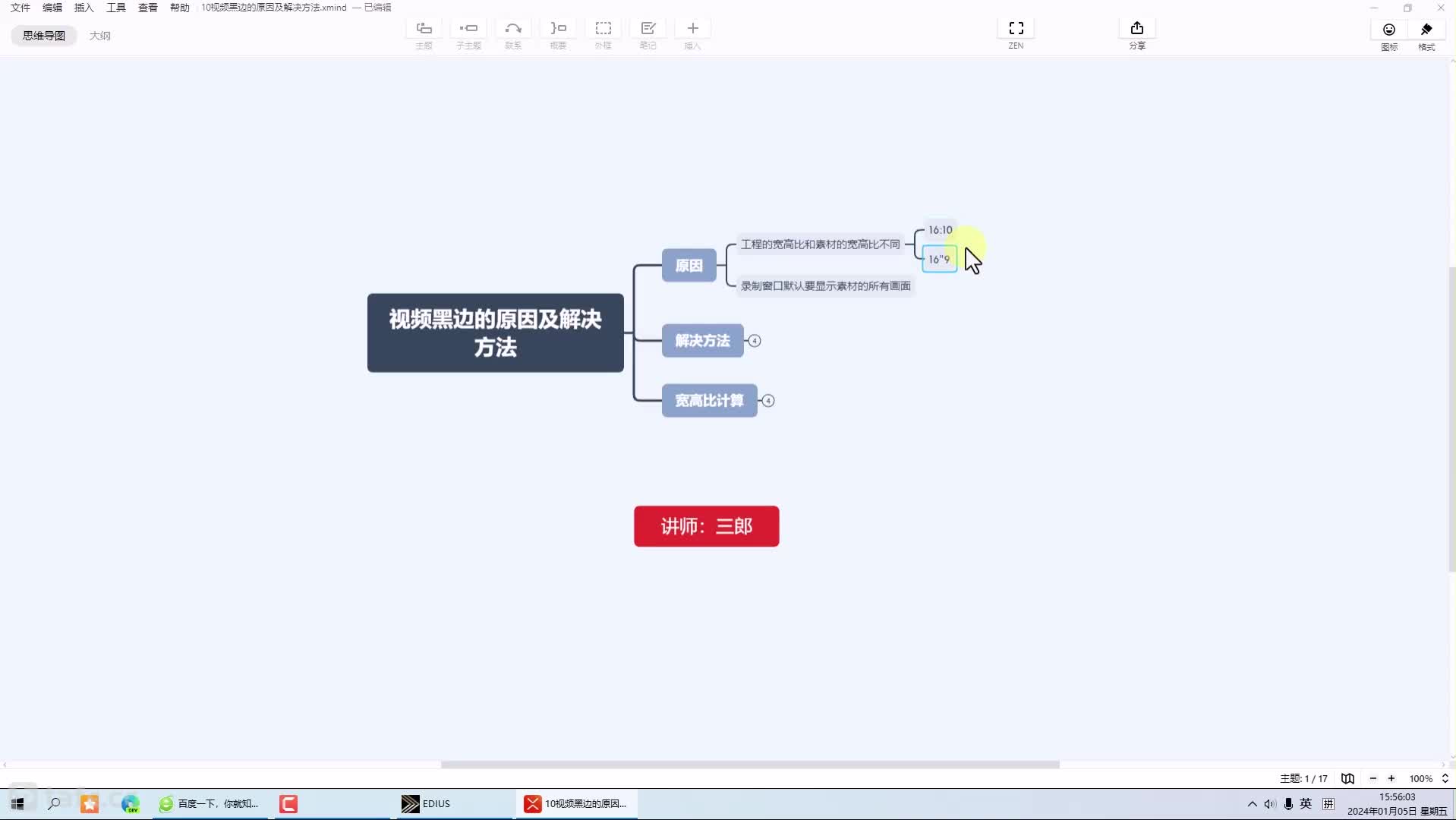
Task: Open the volume control in tray
Action: click(x=1269, y=803)
